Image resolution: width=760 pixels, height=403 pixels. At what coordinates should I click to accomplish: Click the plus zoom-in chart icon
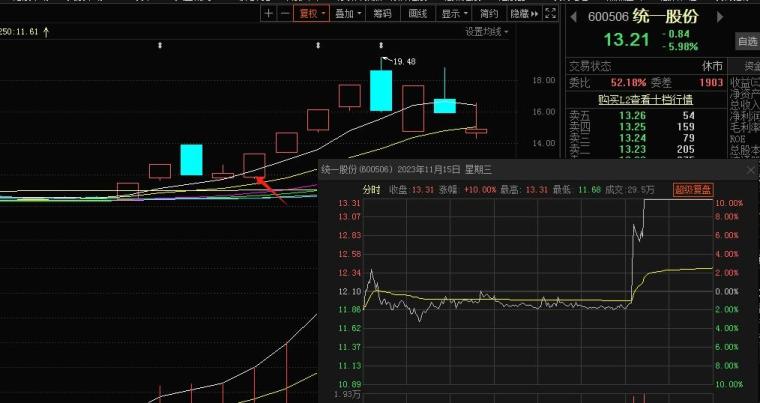point(268,14)
